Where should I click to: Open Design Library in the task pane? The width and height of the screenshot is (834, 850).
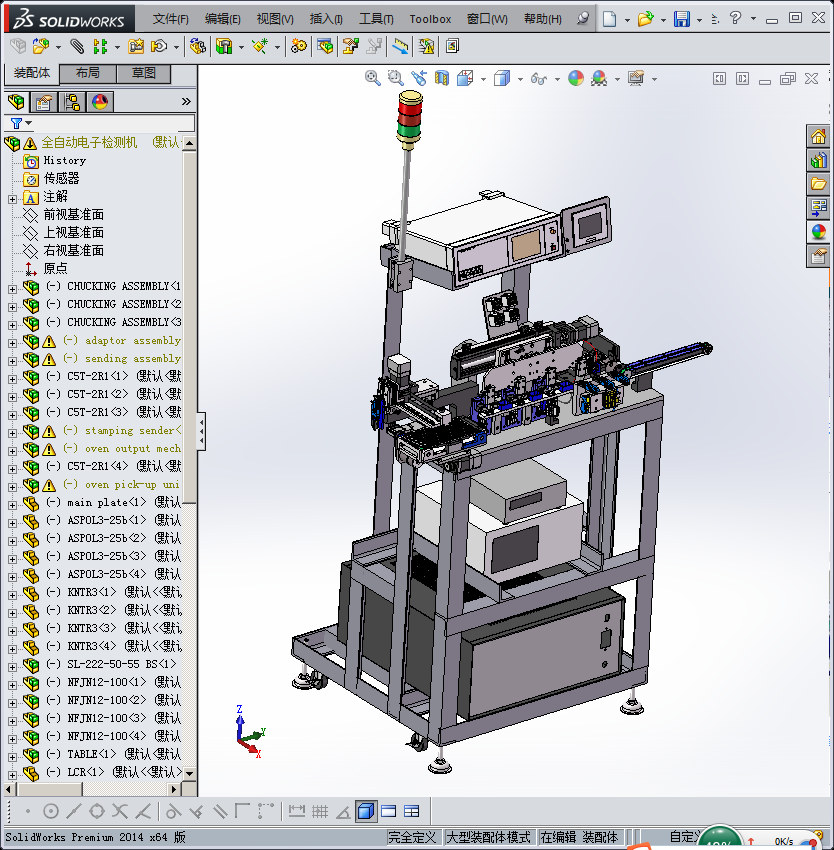click(818, 160)
